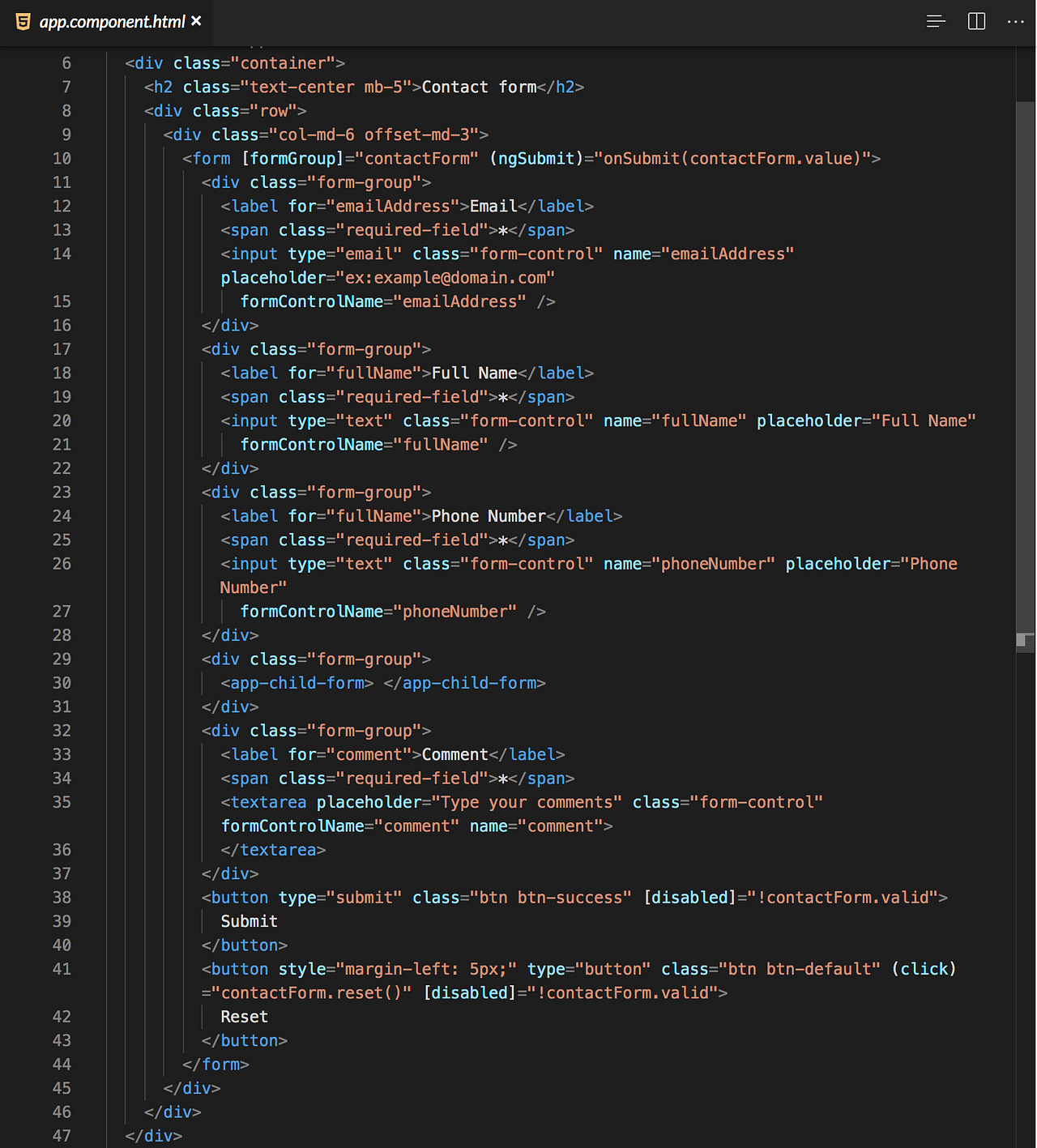The image size is (1037, 1148).
Task: Click the scrollbar marker on the right edge
Action: click(x=1023, y=639)
